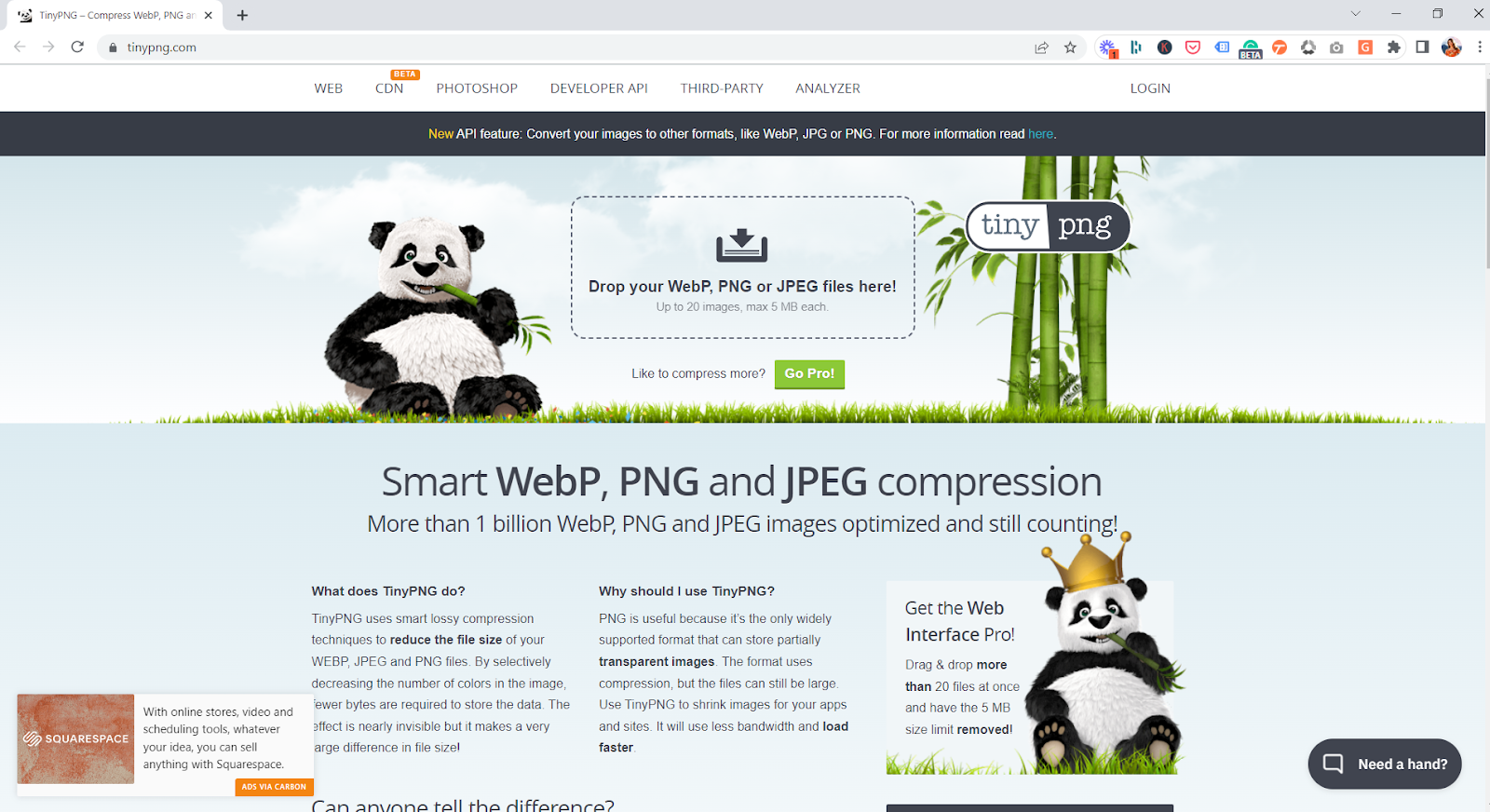
Task: Open the teal bars extension icon
Action: tap(1136, 47)
